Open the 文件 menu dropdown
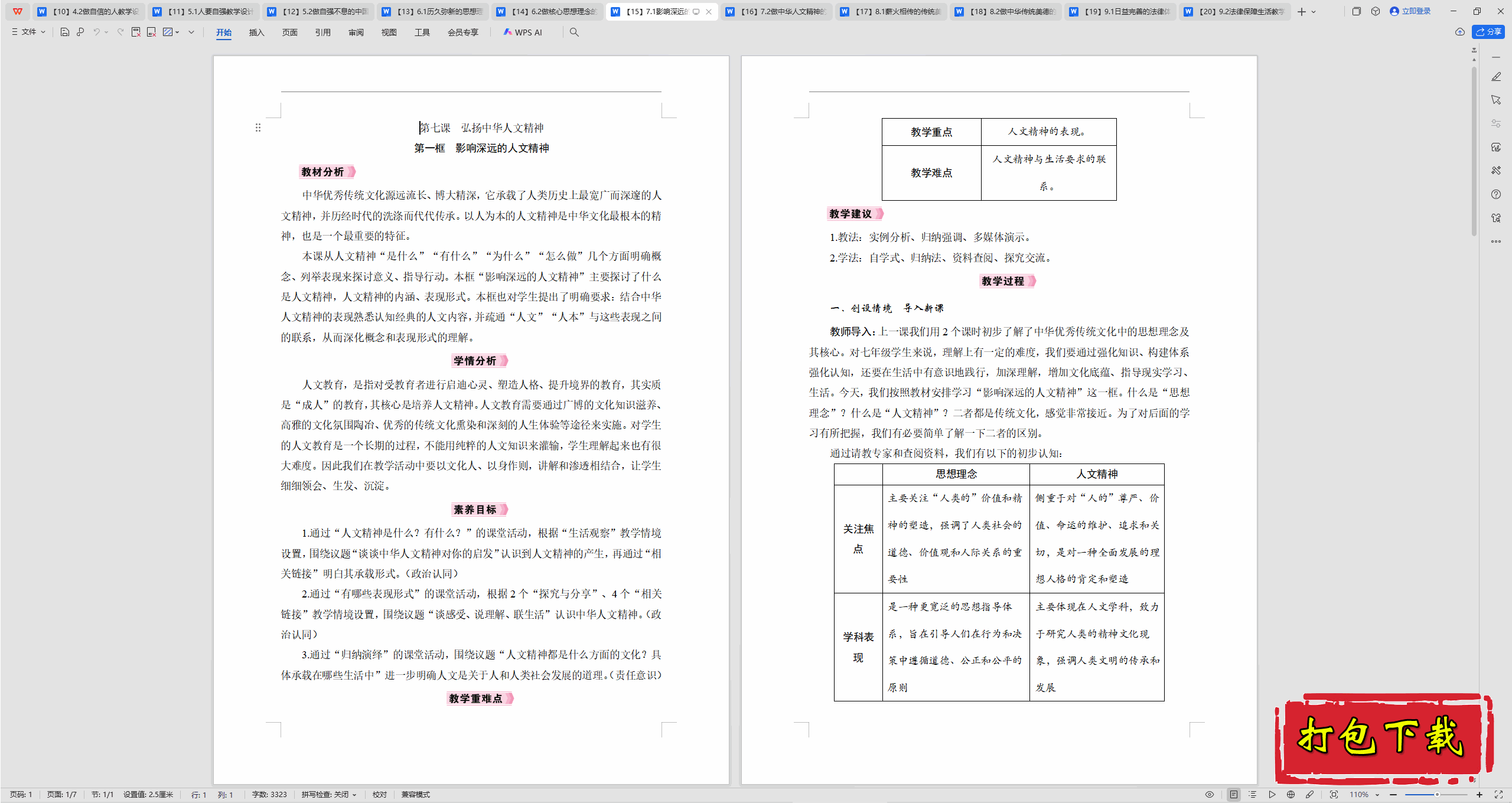This screenshot has width=1512, height=803. 28,32
